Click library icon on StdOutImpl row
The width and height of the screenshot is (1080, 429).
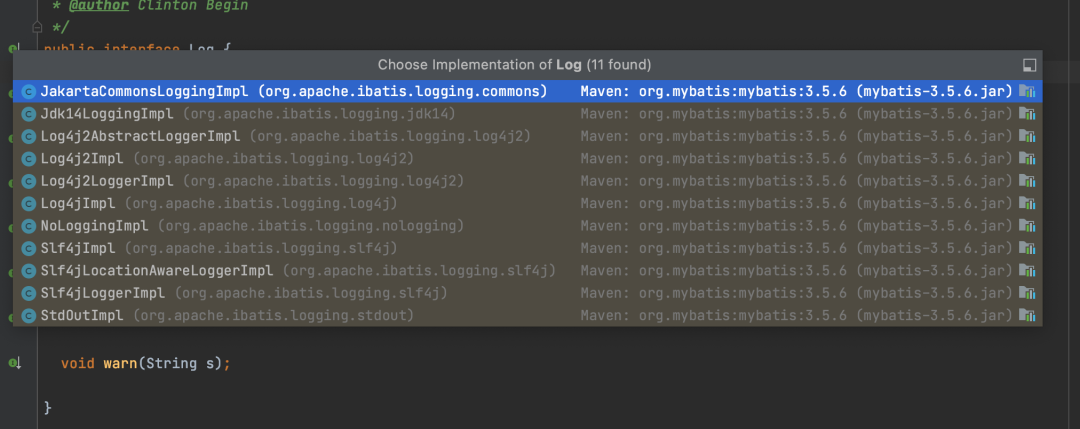(x=1027, y=316)
